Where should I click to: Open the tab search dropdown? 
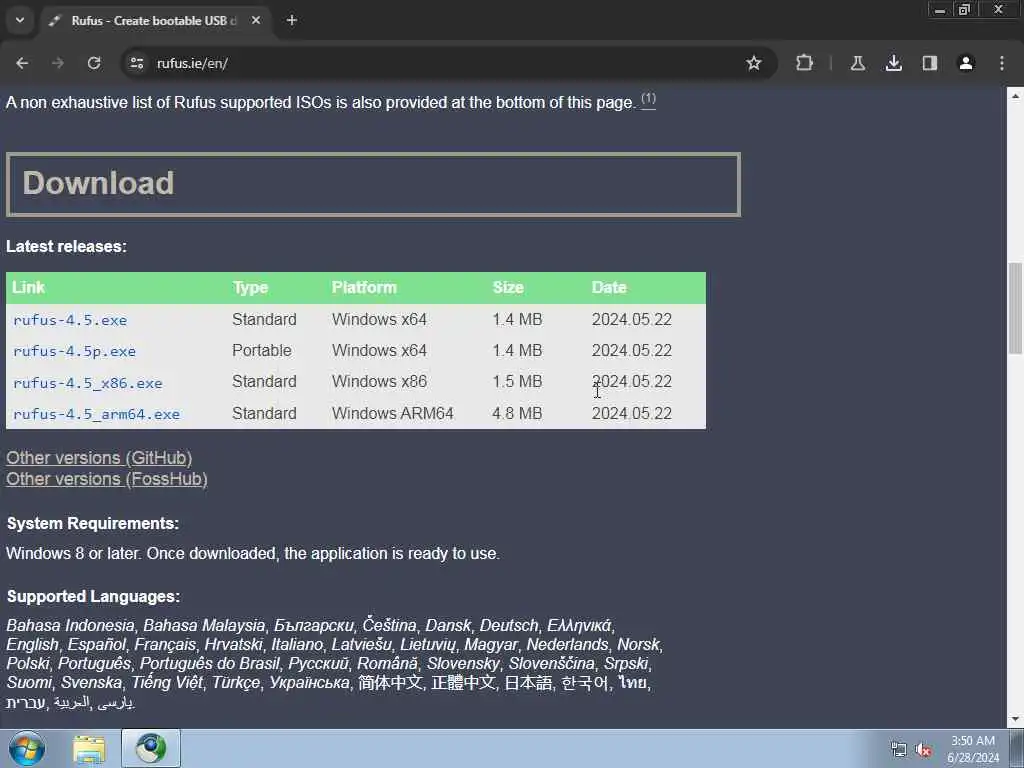pos(20,20)
